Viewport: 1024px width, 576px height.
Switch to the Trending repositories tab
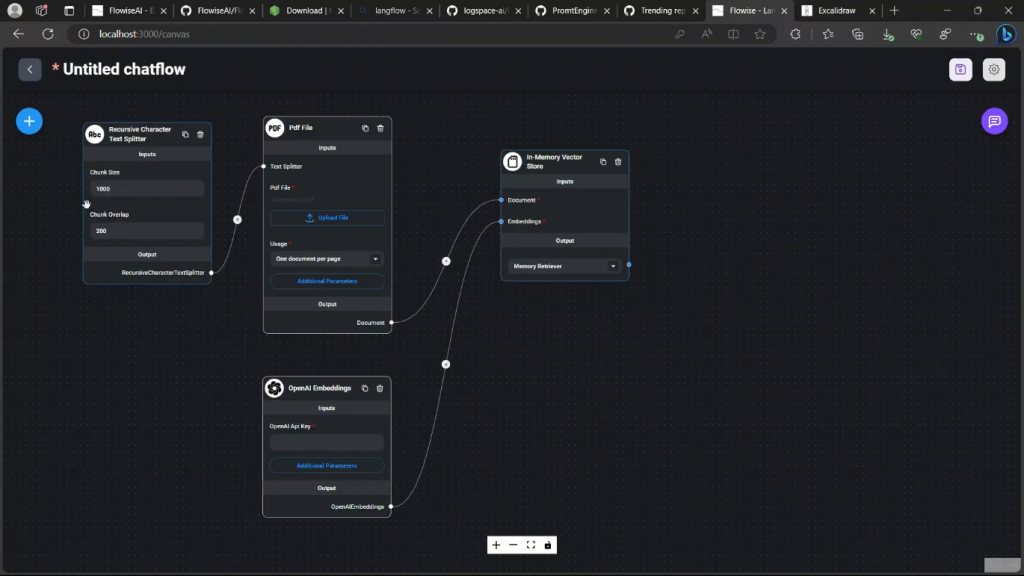661,10
